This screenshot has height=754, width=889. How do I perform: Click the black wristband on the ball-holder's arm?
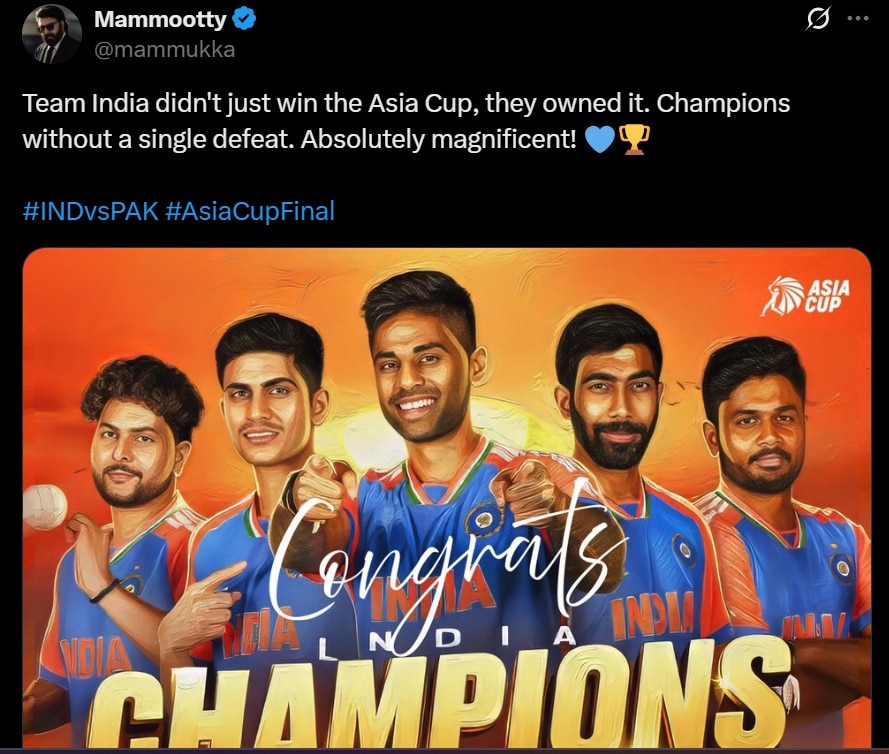[x=105, y=591]
